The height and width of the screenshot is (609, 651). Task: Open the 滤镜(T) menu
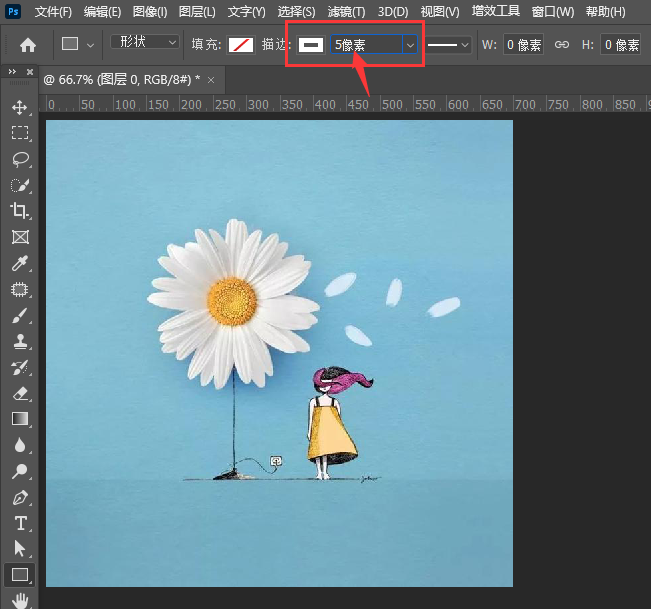coord(346,12)
